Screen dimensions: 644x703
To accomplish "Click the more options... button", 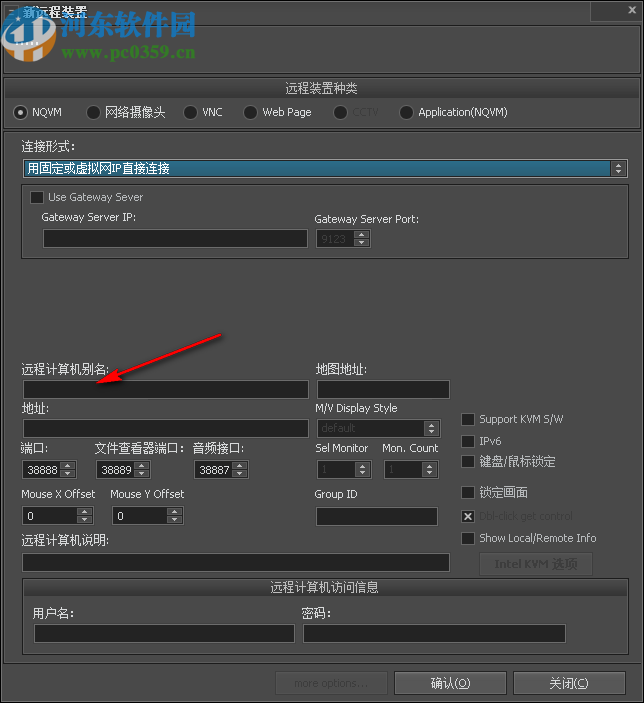I will [x=331, y=683].
